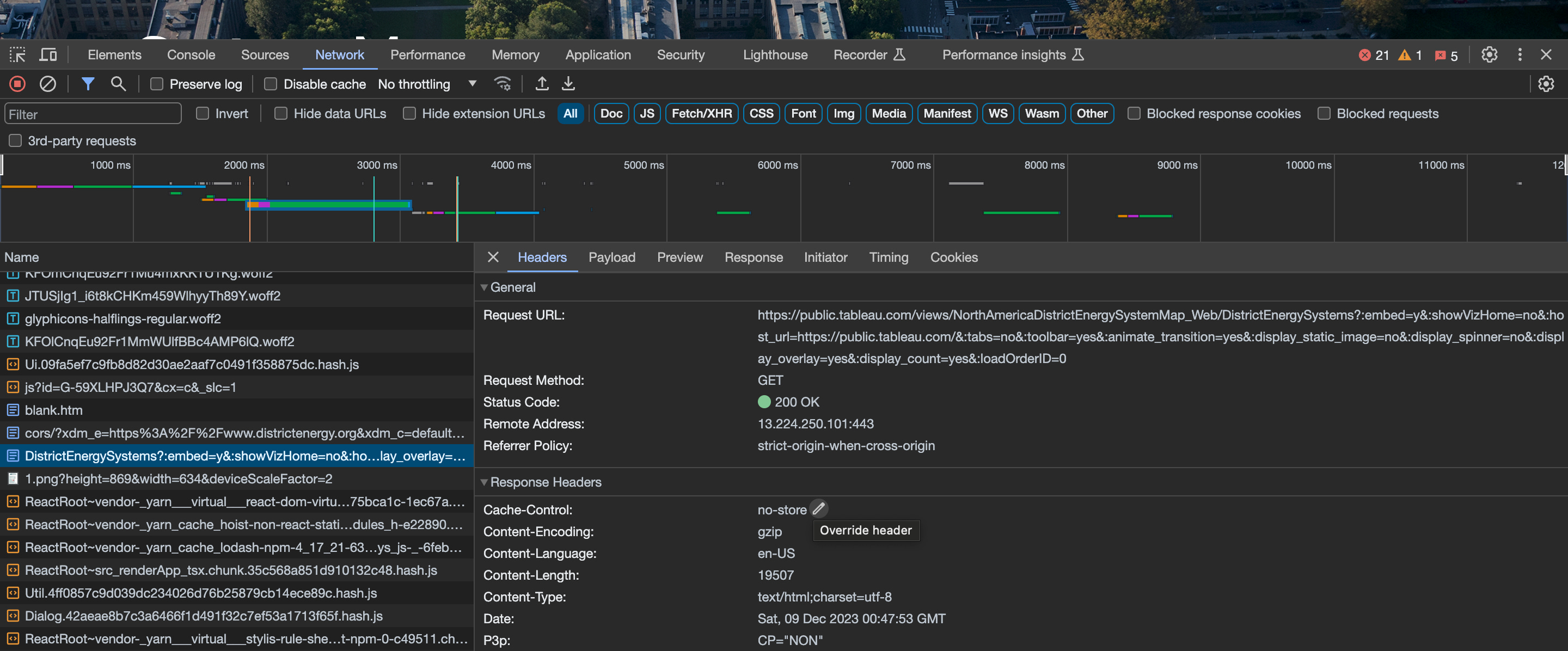Open network search with magnifier icon
Image resolution: width=1568 pixels, height=651 pixels.
coord(118,84)
